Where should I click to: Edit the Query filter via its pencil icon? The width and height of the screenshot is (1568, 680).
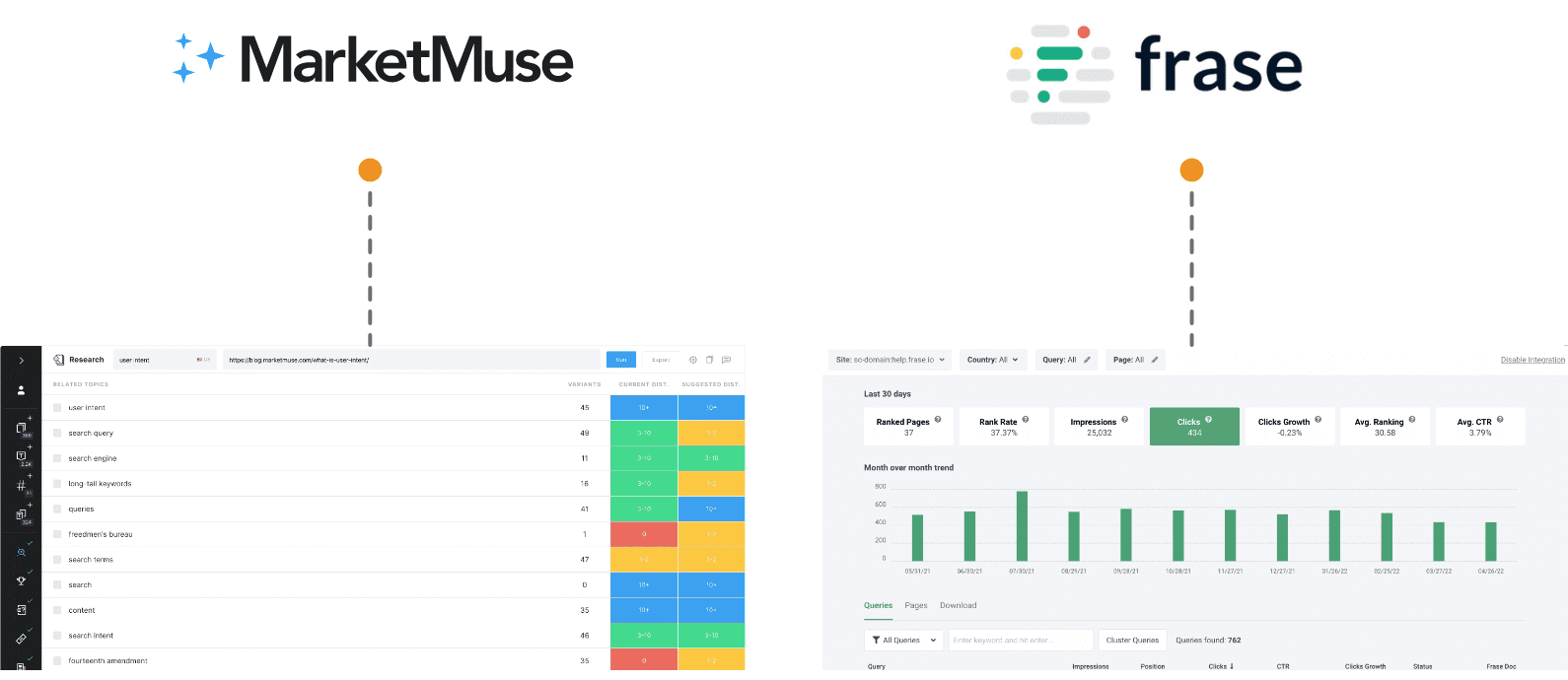tap(1087, 360)
